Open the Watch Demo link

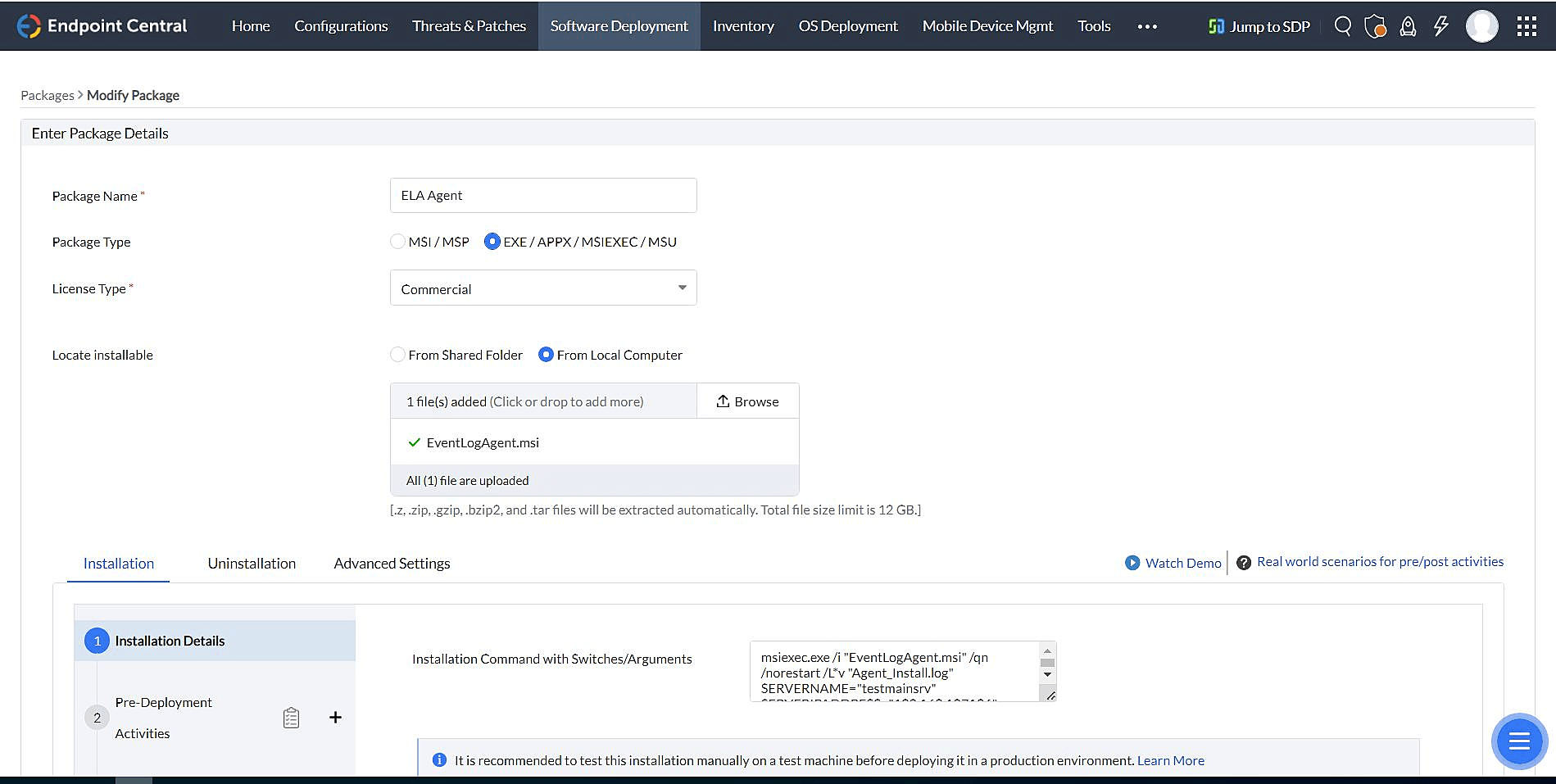pos(1183,563)
